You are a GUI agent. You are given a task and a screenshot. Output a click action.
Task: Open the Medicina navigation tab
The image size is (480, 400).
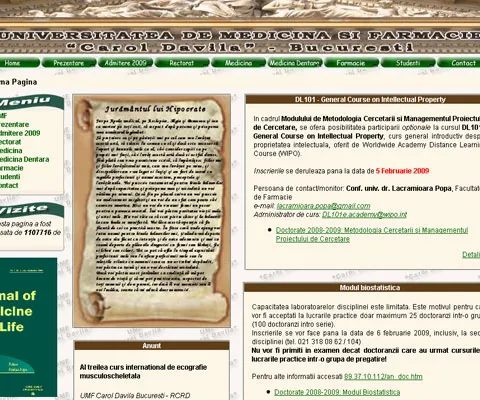pyautogui.click(x=238, y=63)
